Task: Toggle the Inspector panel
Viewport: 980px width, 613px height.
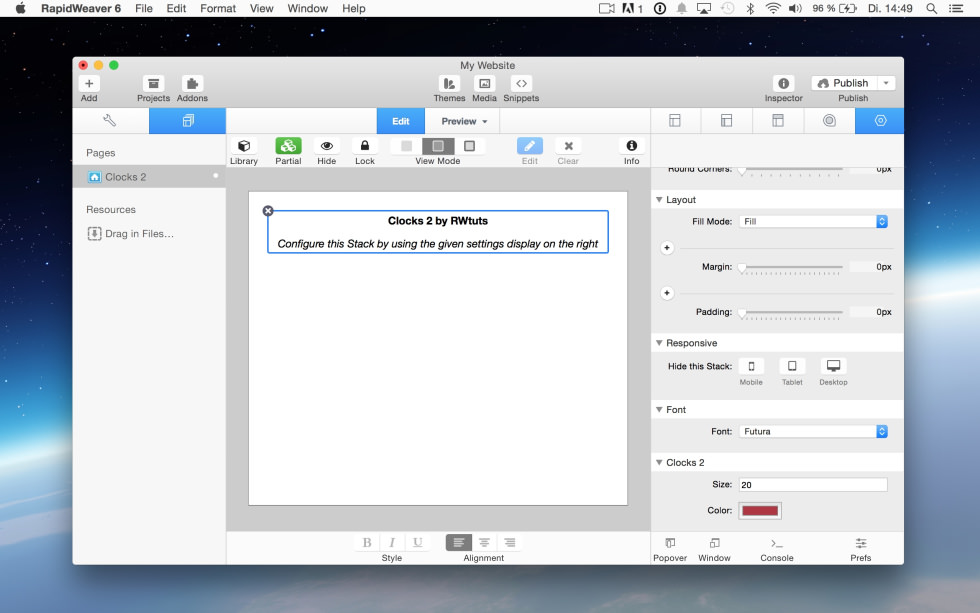Action: [x=783, y=84]
